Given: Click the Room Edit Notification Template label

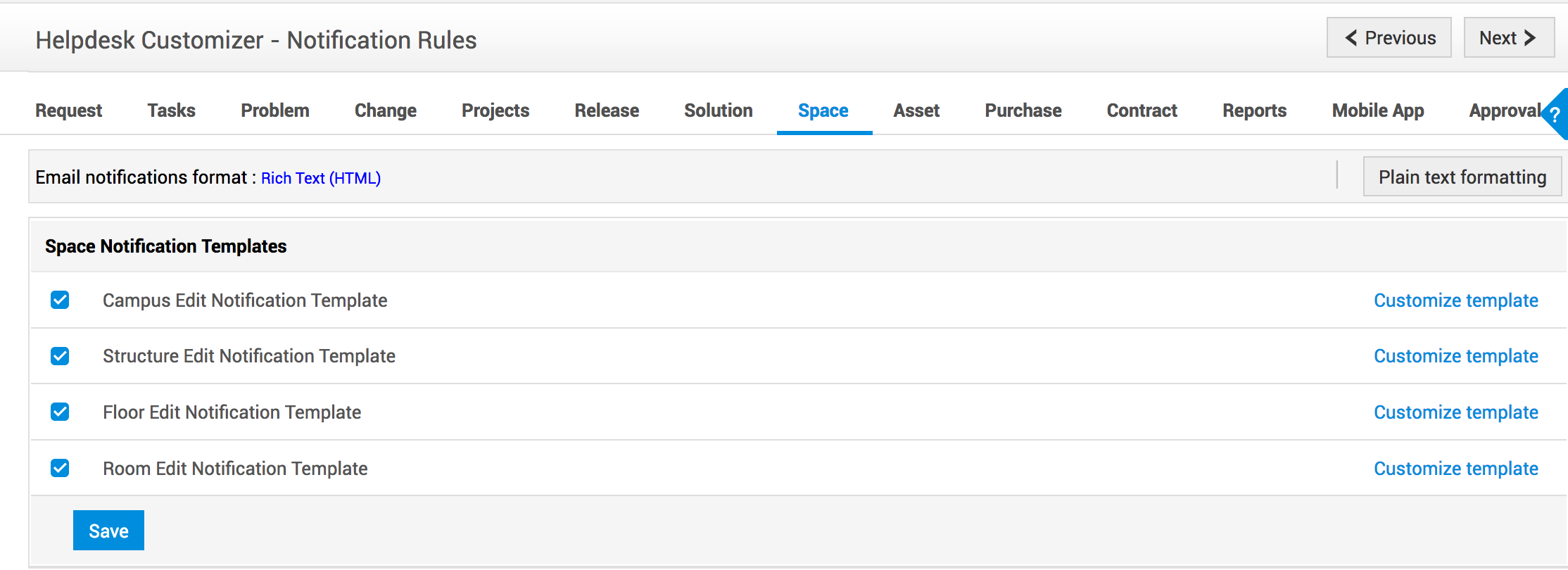Looking at the screenshot, I should pyautogui.click(x=235, y=469).
